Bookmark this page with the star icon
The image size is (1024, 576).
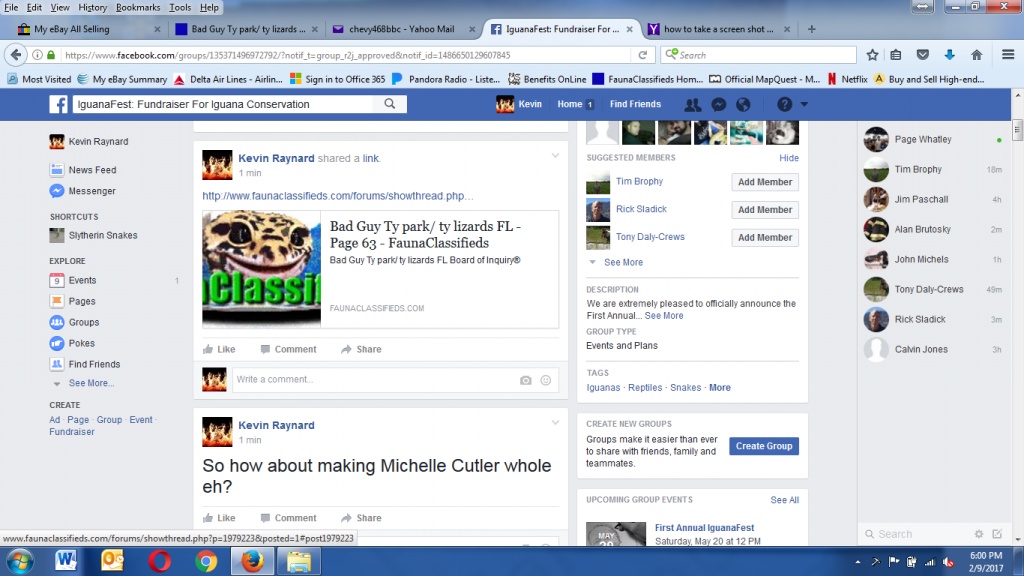tap(872, 55)
